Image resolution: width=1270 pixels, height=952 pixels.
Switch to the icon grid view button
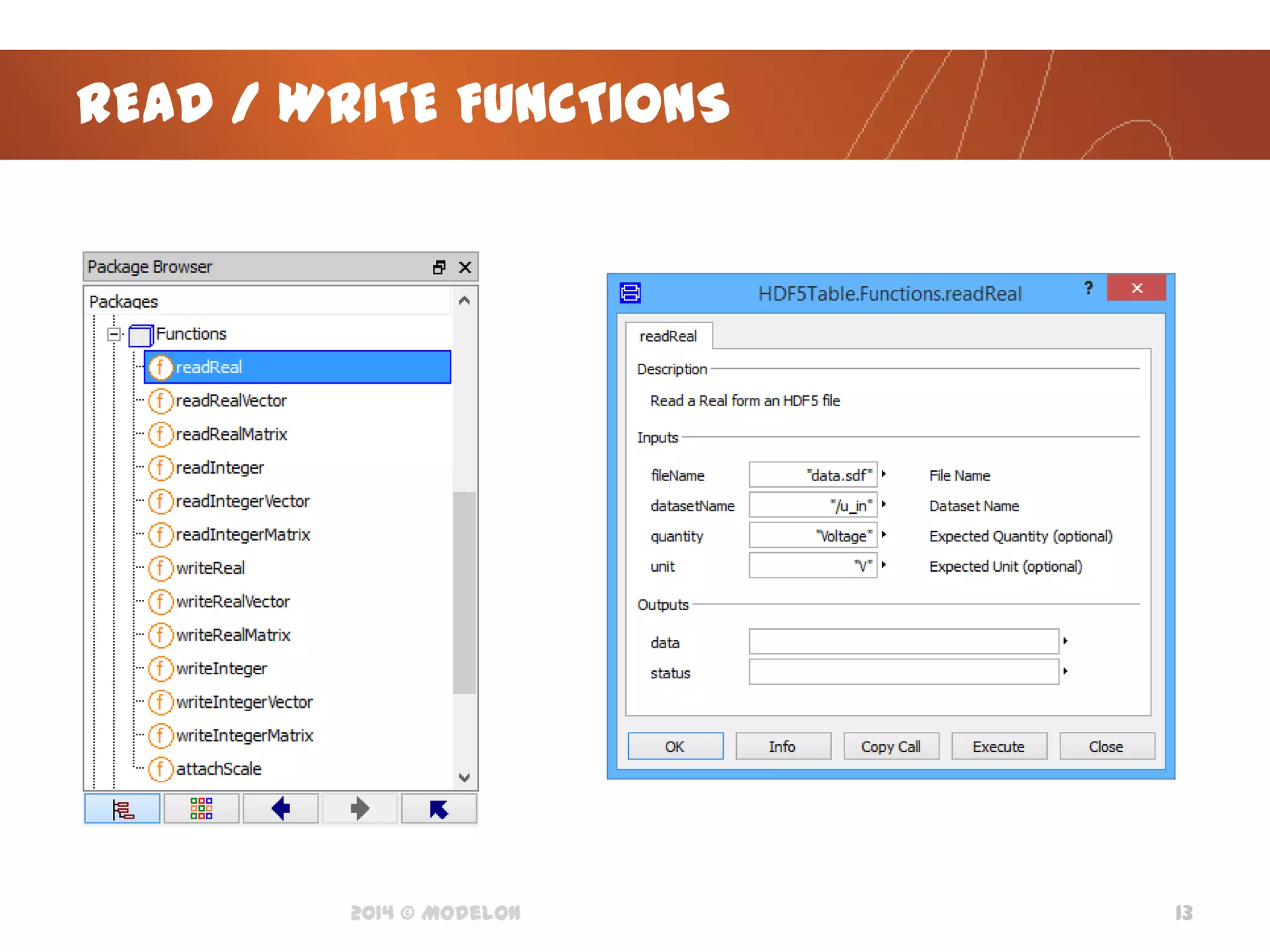201,809
